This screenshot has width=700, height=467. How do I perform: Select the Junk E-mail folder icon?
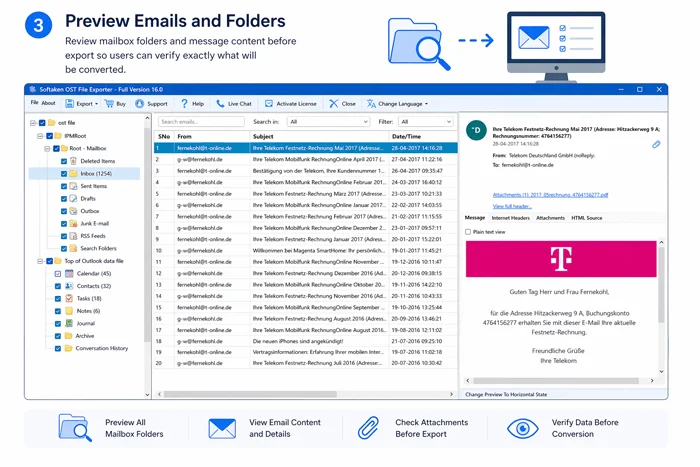73,224
